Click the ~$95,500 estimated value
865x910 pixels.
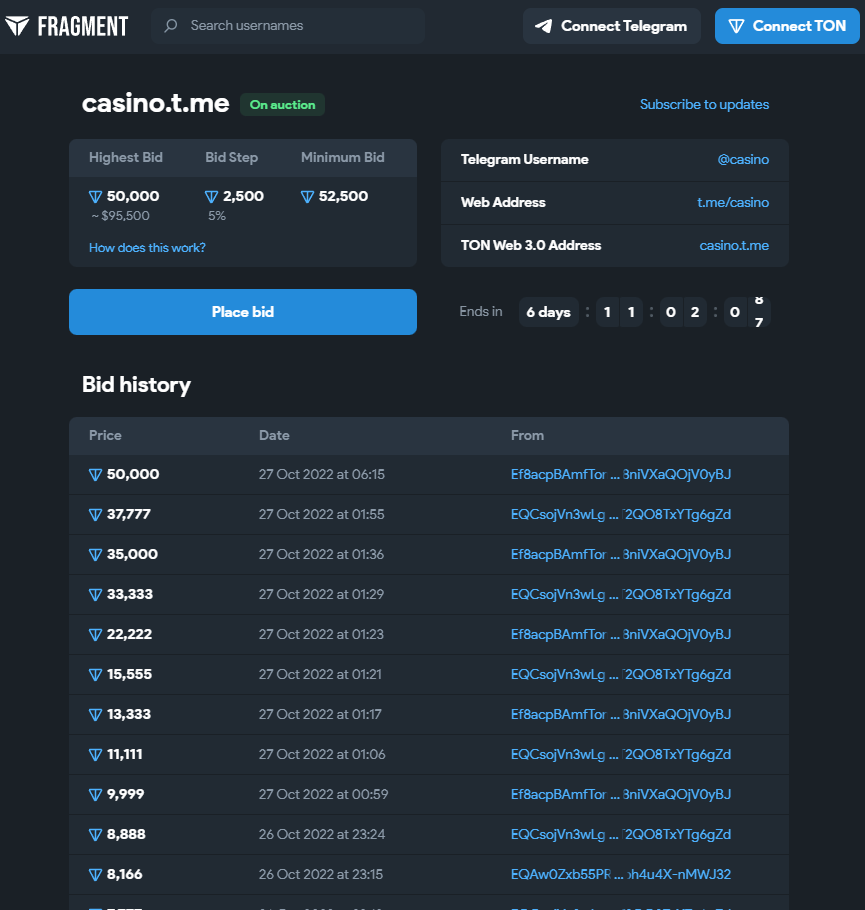(x=120, y=216)
